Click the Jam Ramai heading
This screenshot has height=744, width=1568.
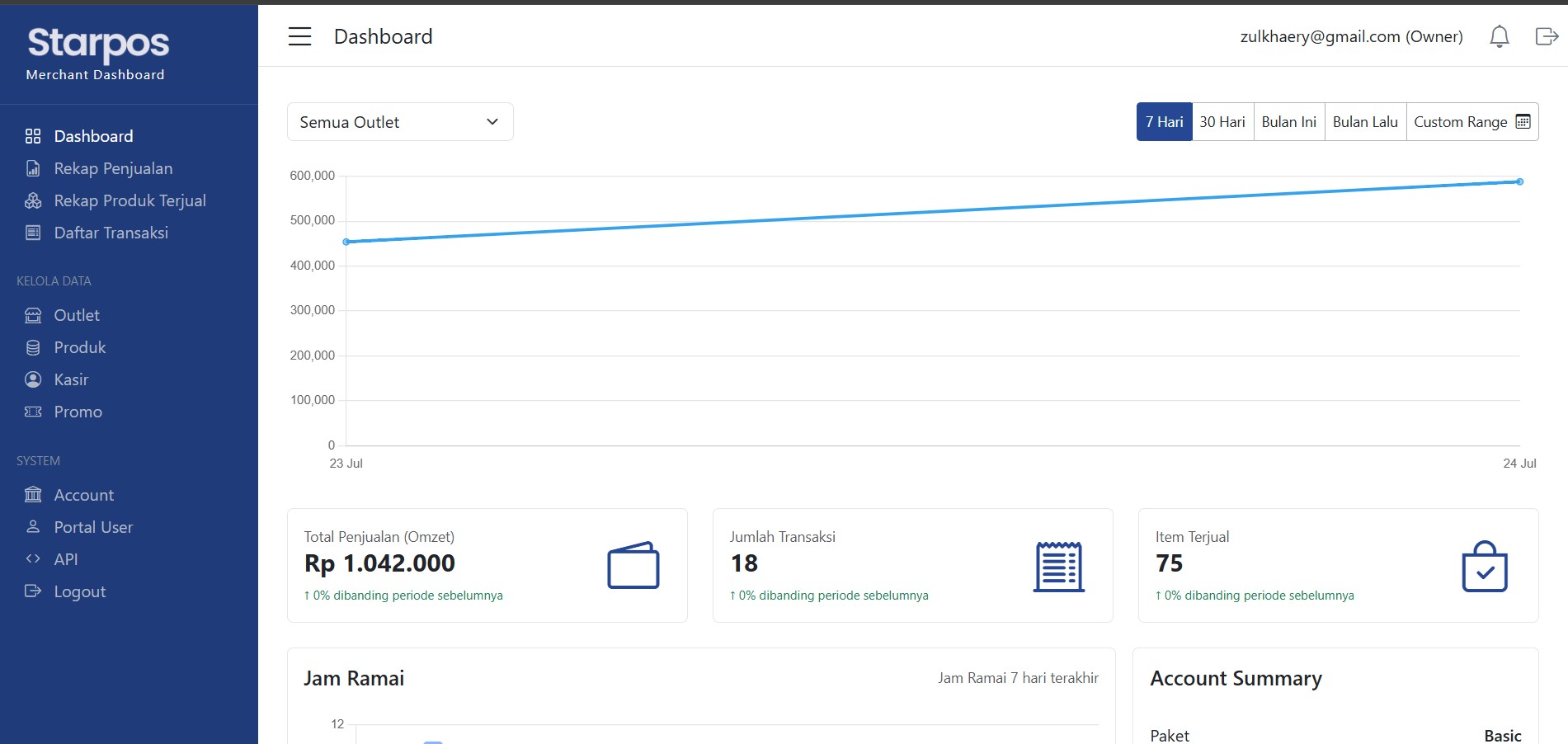click(354, 678)
